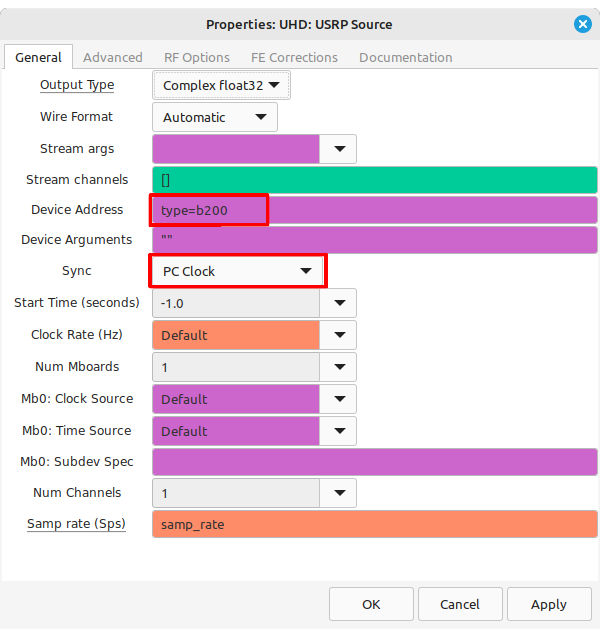
Task: Open Start Time dropdown arrow
Action: click(x=338, y=303)
